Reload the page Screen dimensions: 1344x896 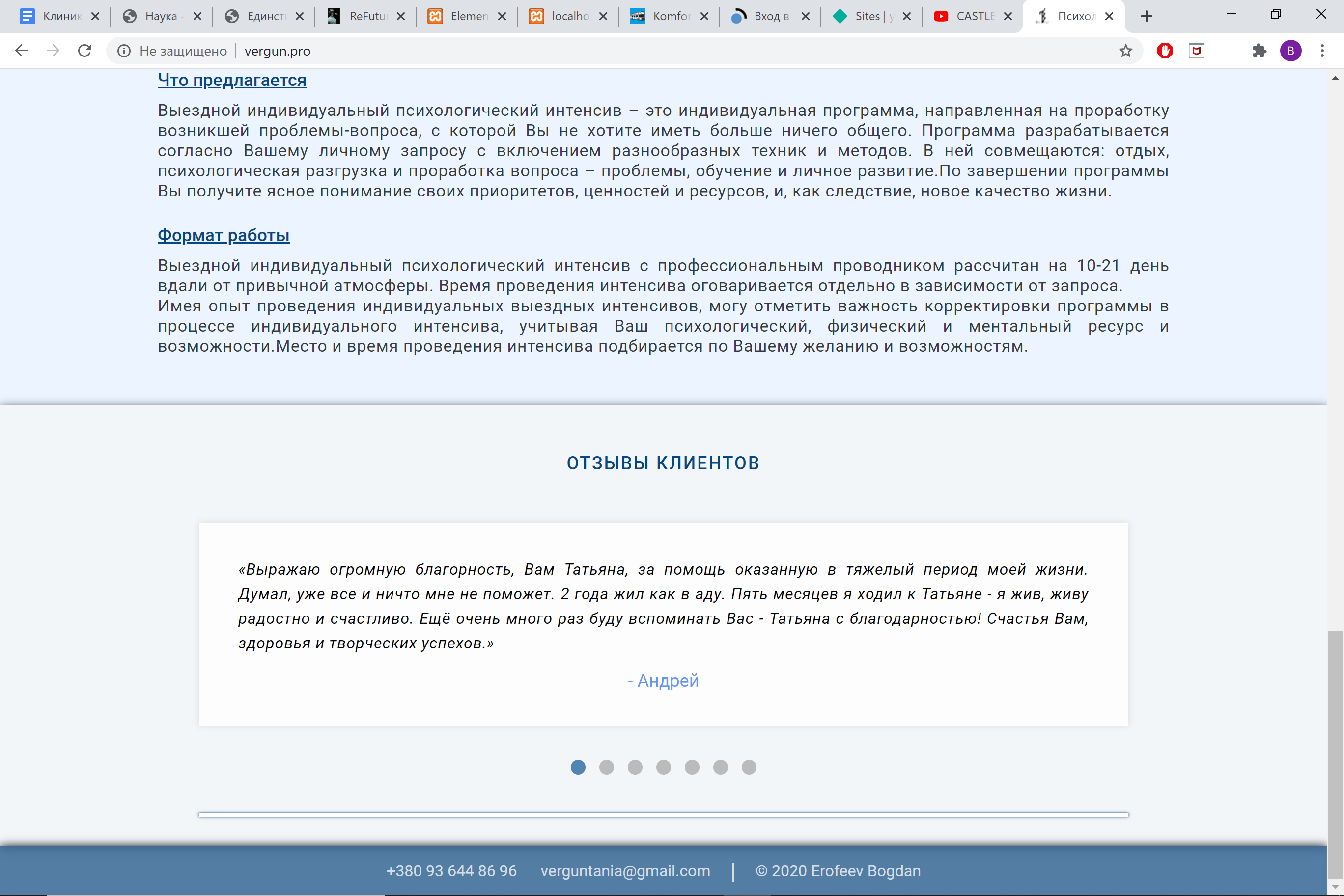(x=84, y=51)
